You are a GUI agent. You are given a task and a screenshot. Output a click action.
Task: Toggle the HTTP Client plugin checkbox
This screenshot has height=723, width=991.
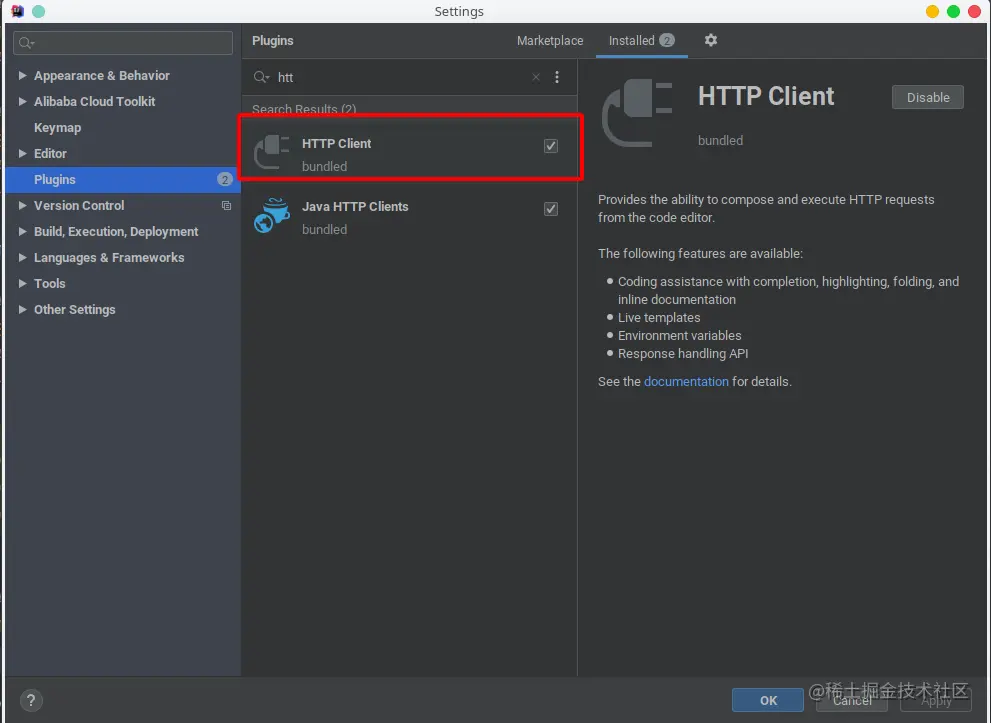click(x=551, y=146)
